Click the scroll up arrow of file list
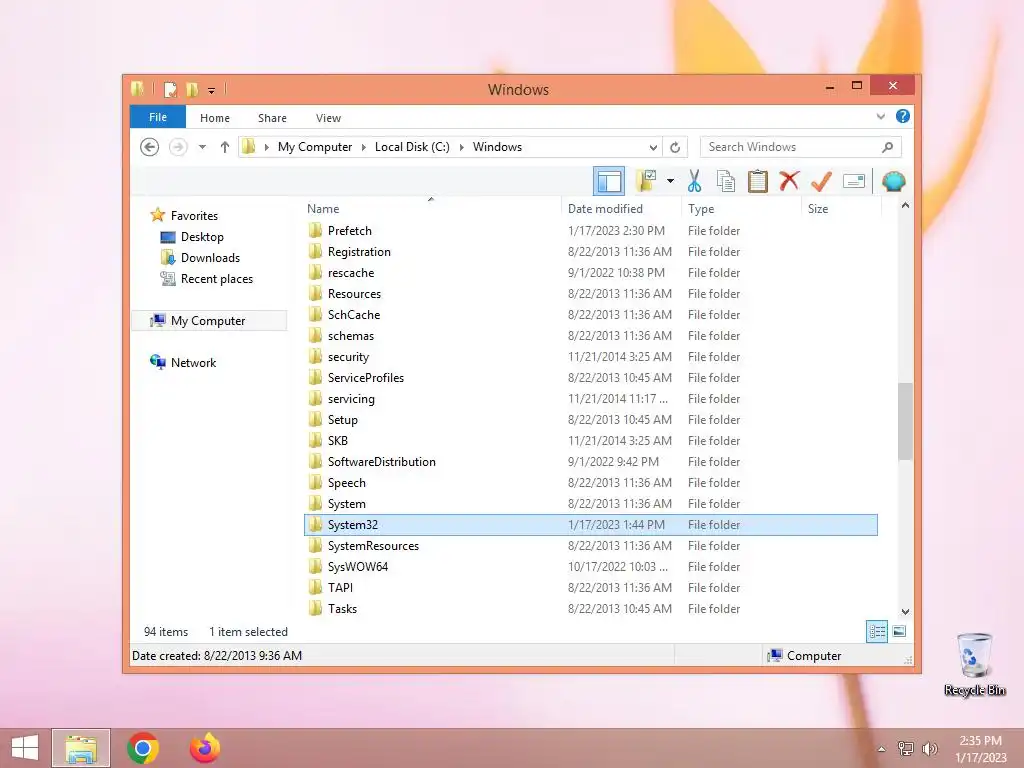Image resolution: width=1024 pixels, height=768 pixels. tap(905, 206)
